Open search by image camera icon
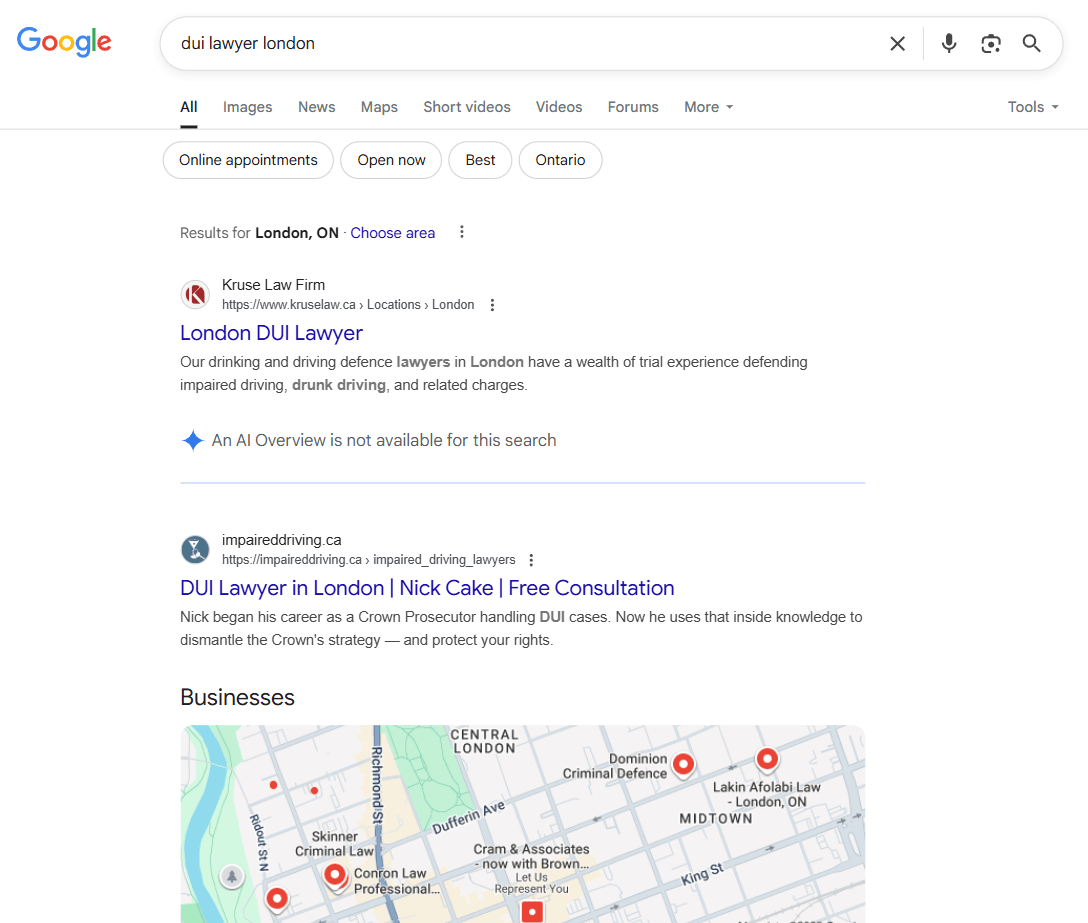The width and height of the screenshot is (1088, 923). (x=990, y=43)
